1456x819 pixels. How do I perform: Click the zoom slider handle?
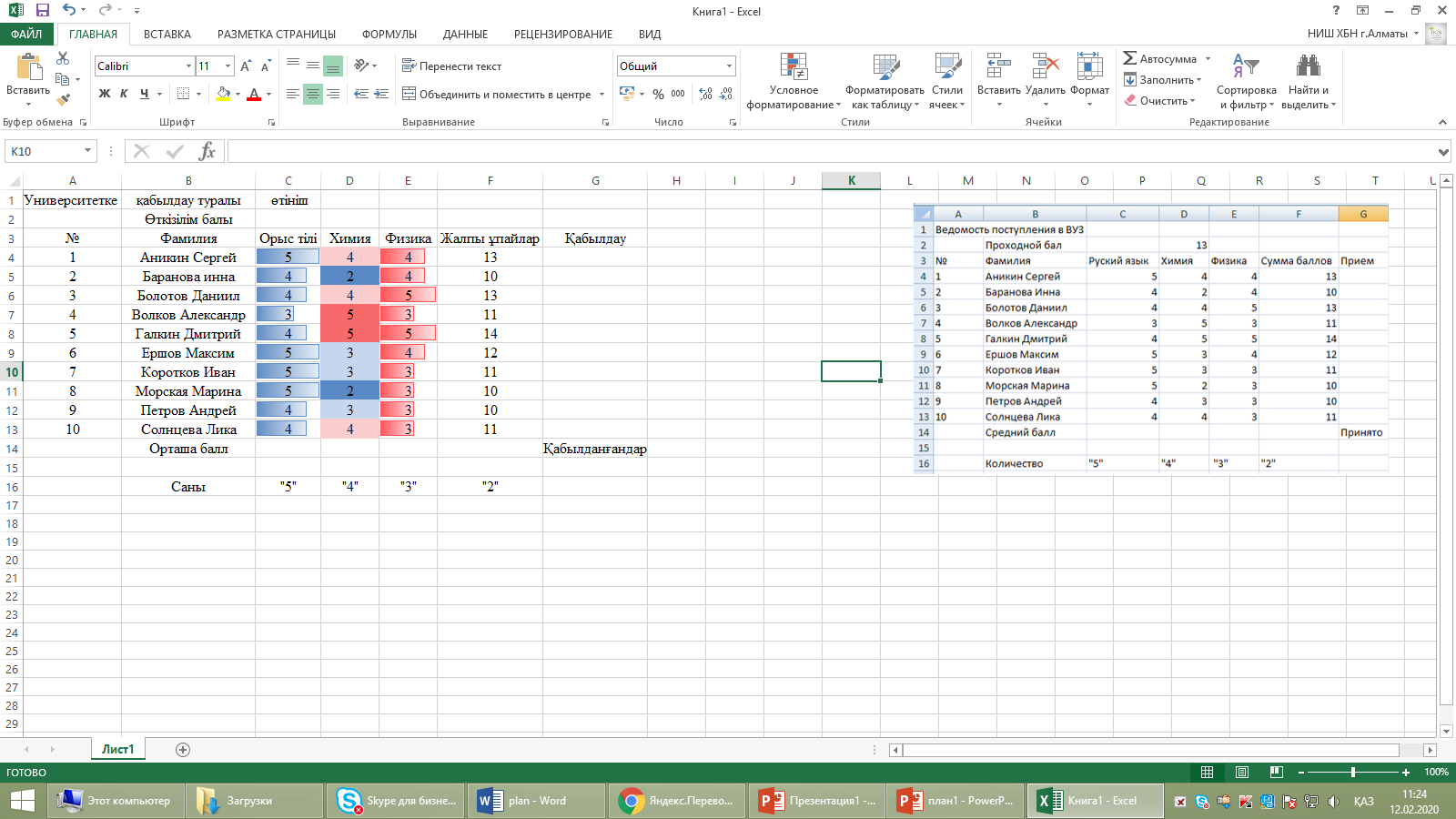tap(1353, 773)
